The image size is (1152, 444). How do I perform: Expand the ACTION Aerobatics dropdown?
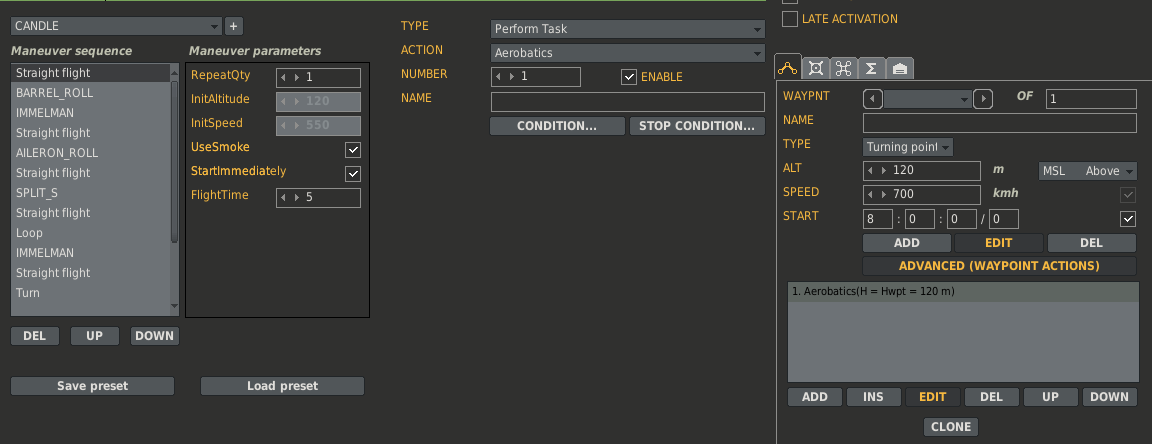click(x=627, y=53)
